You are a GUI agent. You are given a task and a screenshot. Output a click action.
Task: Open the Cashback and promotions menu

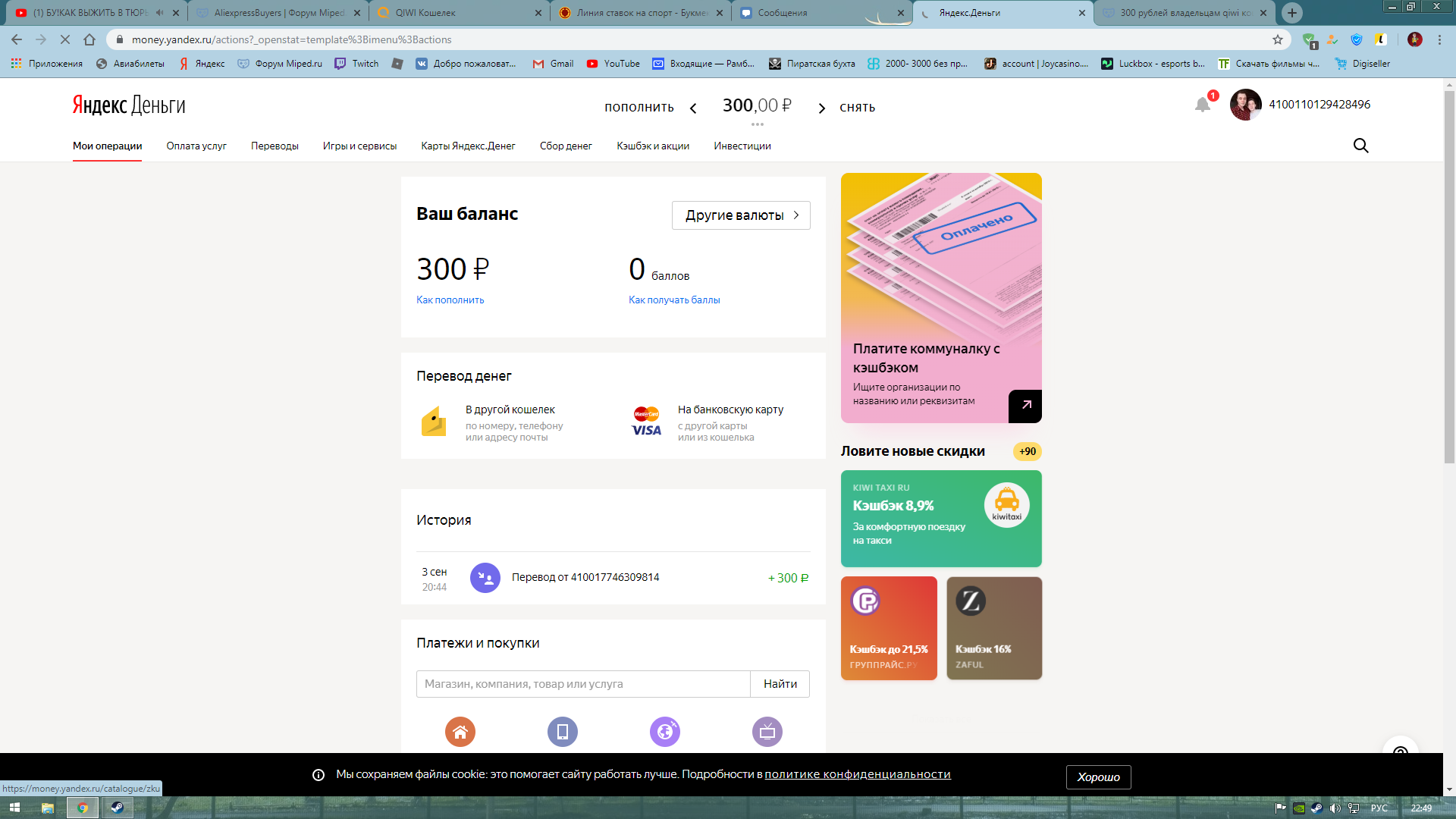(653, 146)
